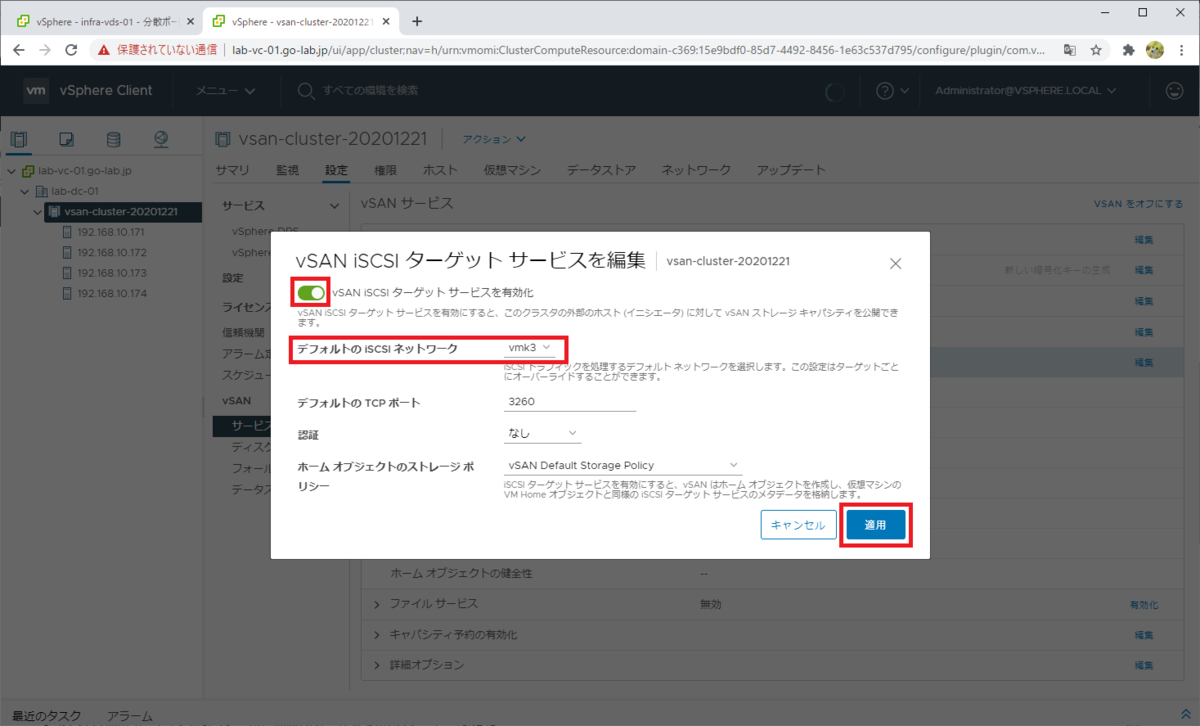
Task: Switch to the Networking inventory icon
Action: [161, 139]
